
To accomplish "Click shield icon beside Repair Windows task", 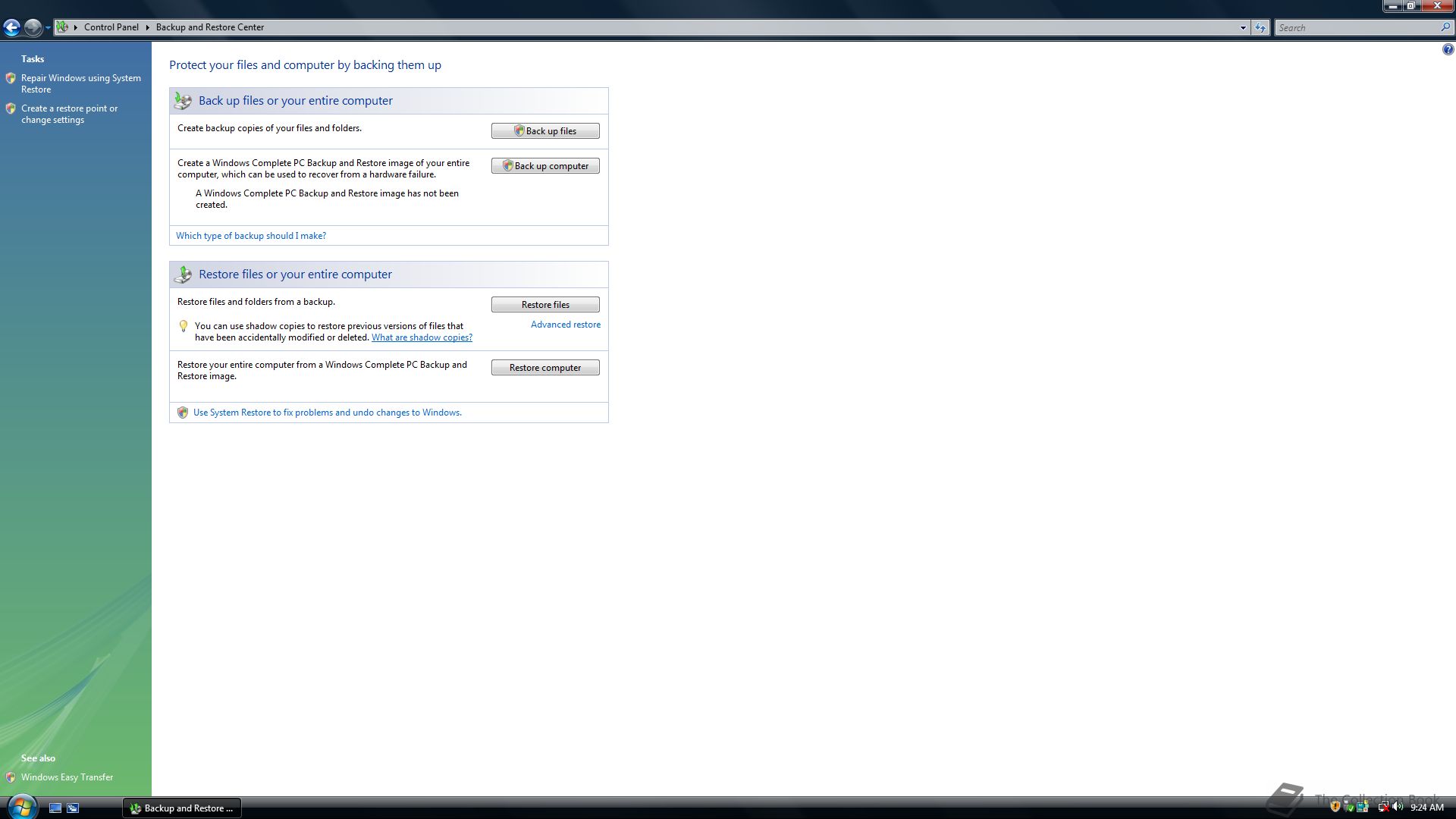I will 11,78.
